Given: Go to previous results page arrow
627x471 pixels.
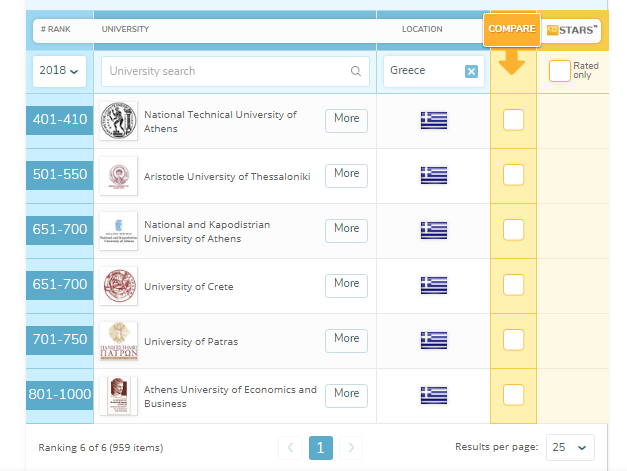Looking at the screenshot, I should point(290,447).
